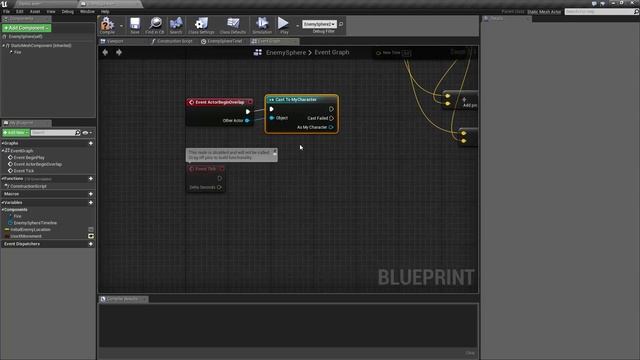Open the View menu
This screenshot has height=360, width=640.
pos(51,11)
